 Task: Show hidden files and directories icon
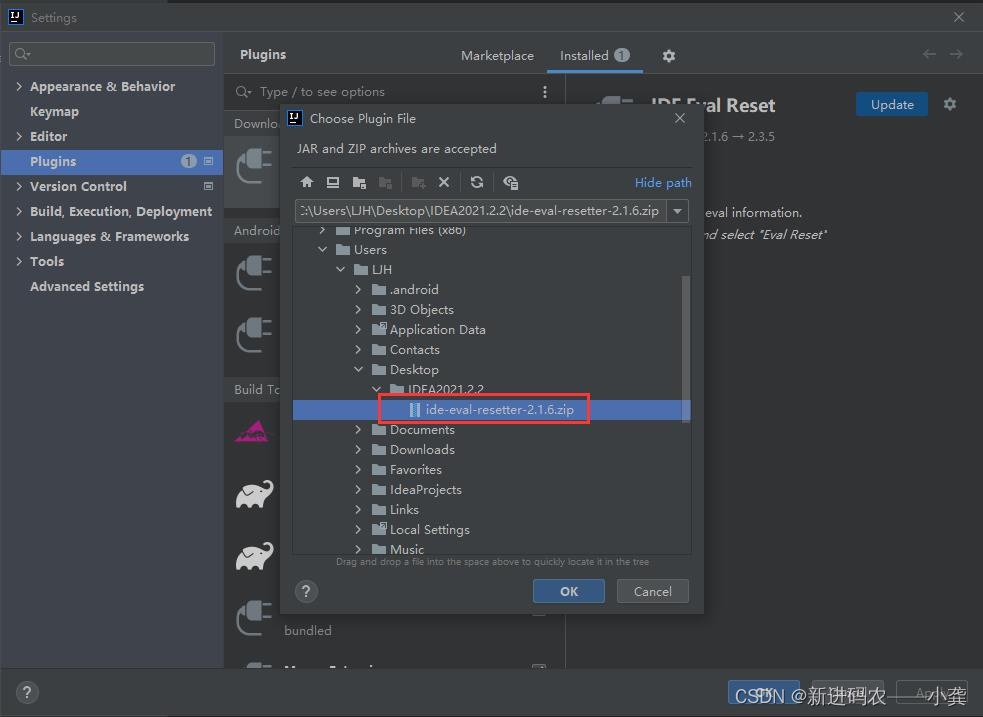tap(510, 182)
